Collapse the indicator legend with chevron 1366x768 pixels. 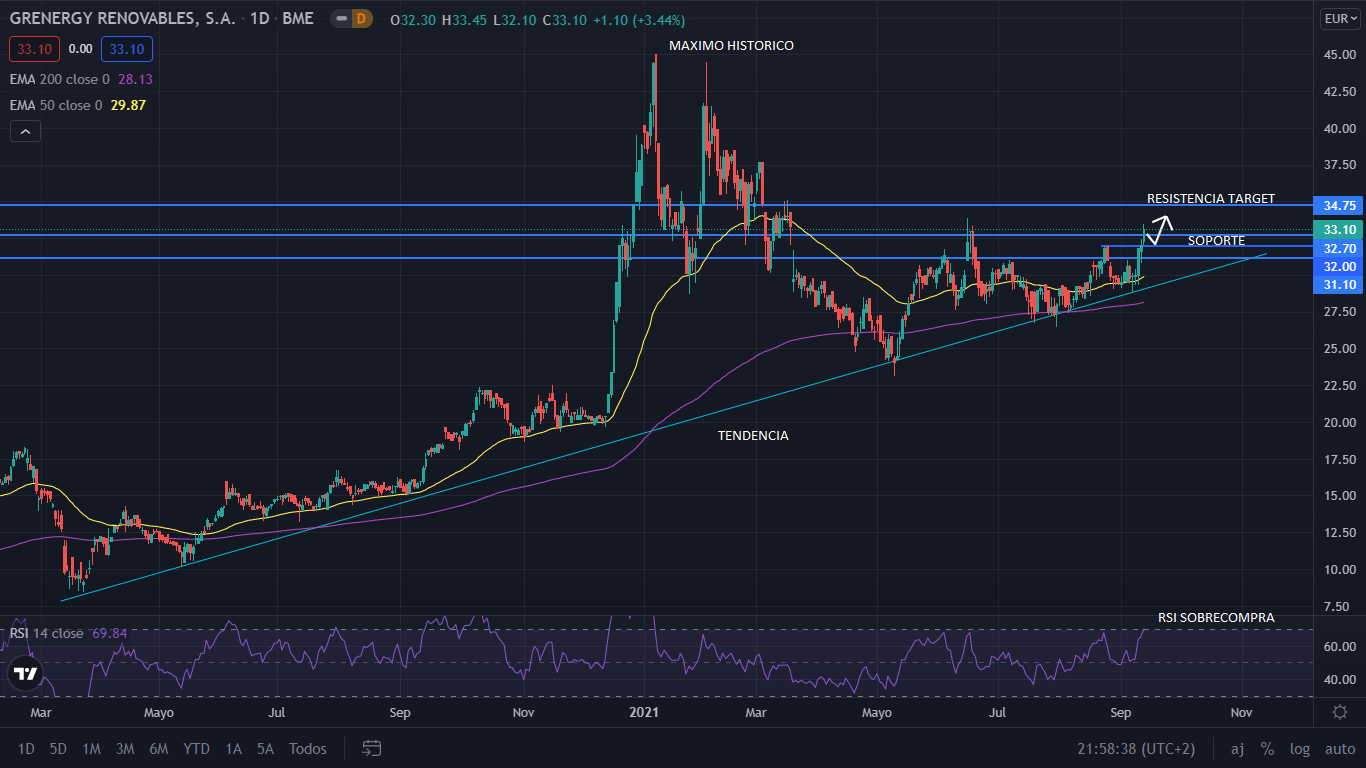click(x=25, y=131)
